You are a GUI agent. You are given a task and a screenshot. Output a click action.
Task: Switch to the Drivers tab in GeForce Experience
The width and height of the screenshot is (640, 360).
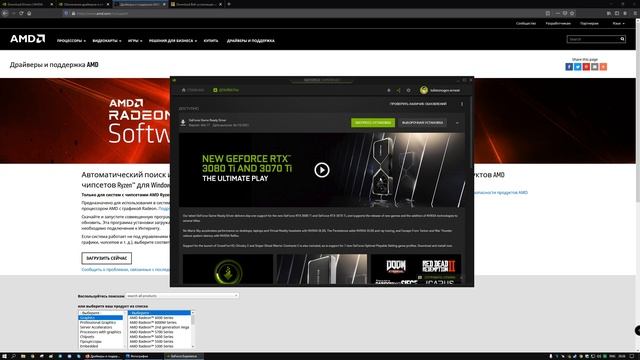click(x=226, y=90)
